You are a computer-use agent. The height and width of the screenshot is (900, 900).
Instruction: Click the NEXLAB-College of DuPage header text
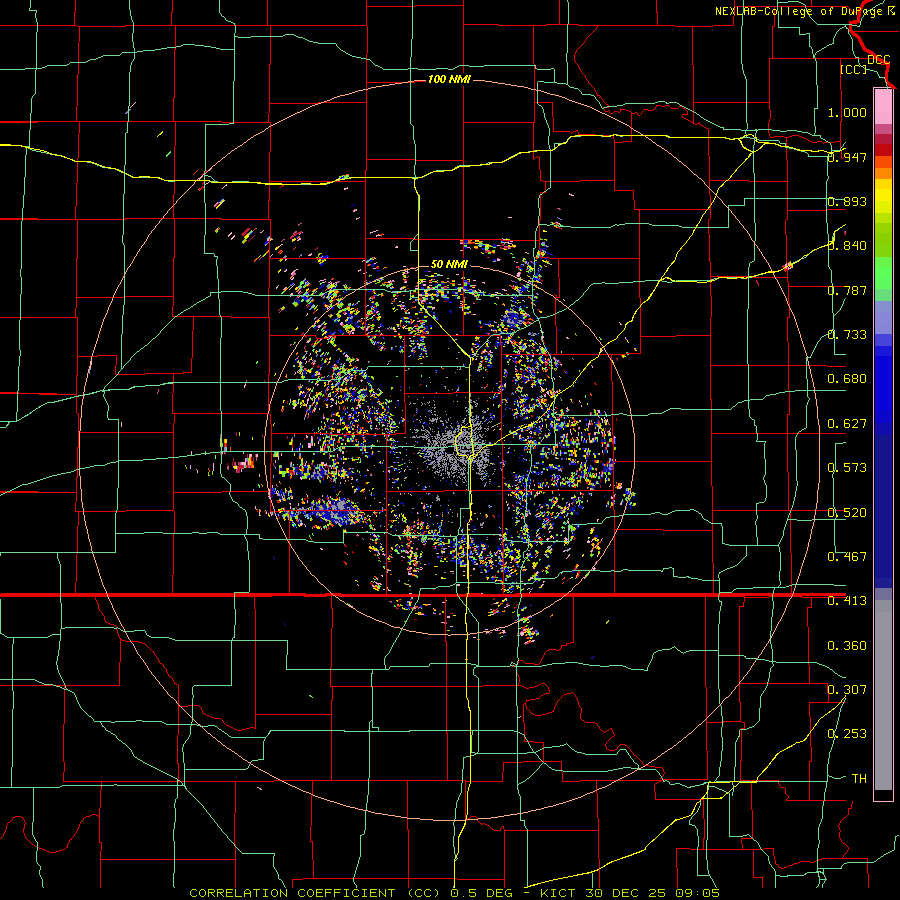(805, 11)
